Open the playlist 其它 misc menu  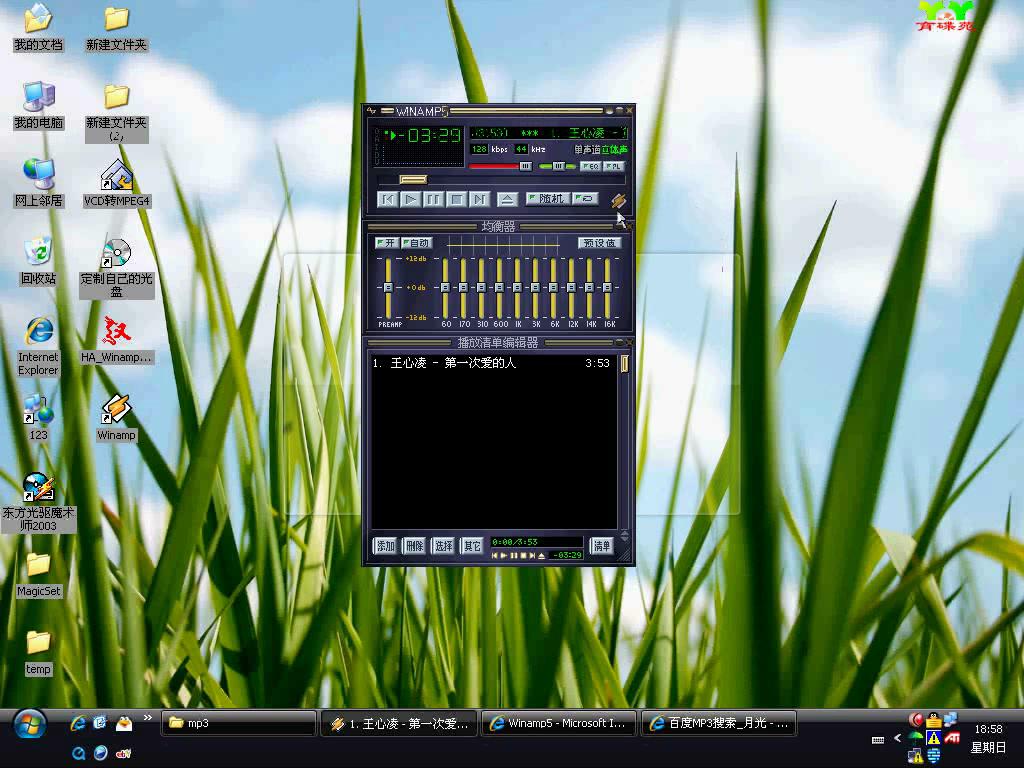click(472, 546)
